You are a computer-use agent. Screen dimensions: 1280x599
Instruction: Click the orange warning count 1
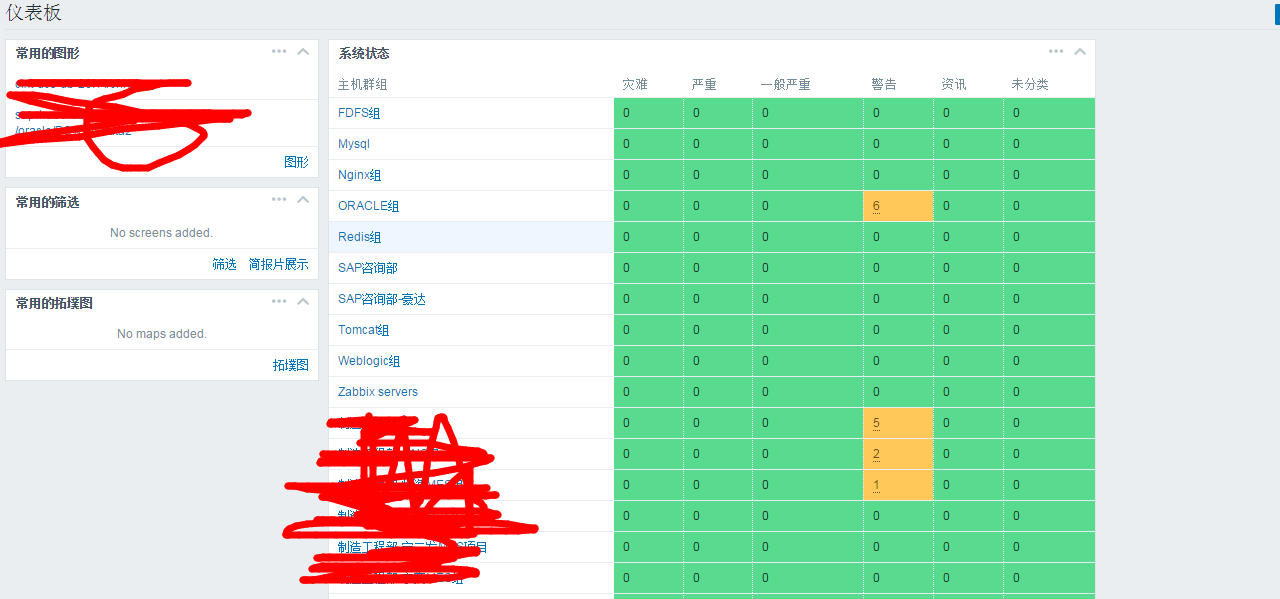pos(876,485)
